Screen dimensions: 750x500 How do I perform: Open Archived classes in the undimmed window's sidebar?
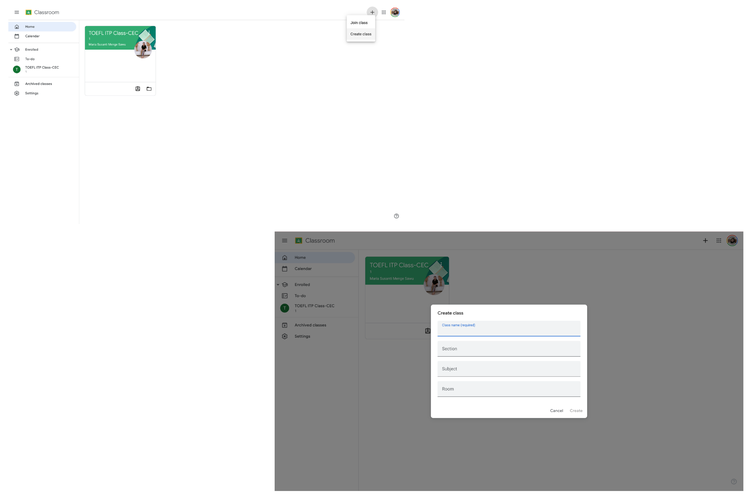38,84
